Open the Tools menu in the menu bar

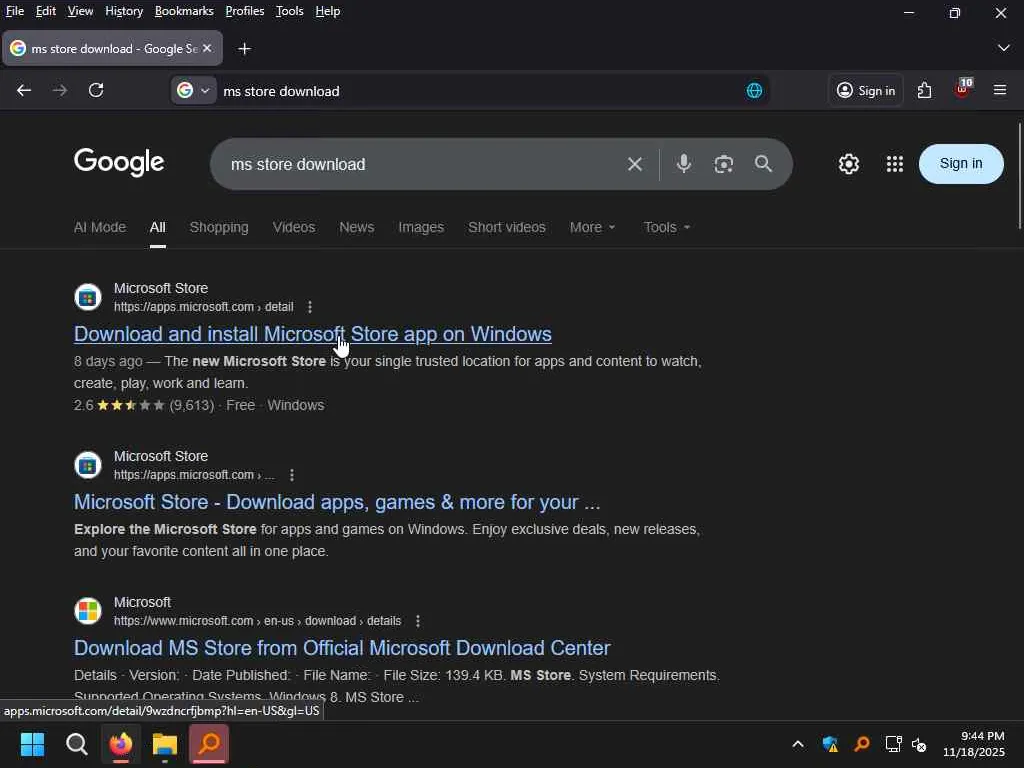[x=289, y=11]
